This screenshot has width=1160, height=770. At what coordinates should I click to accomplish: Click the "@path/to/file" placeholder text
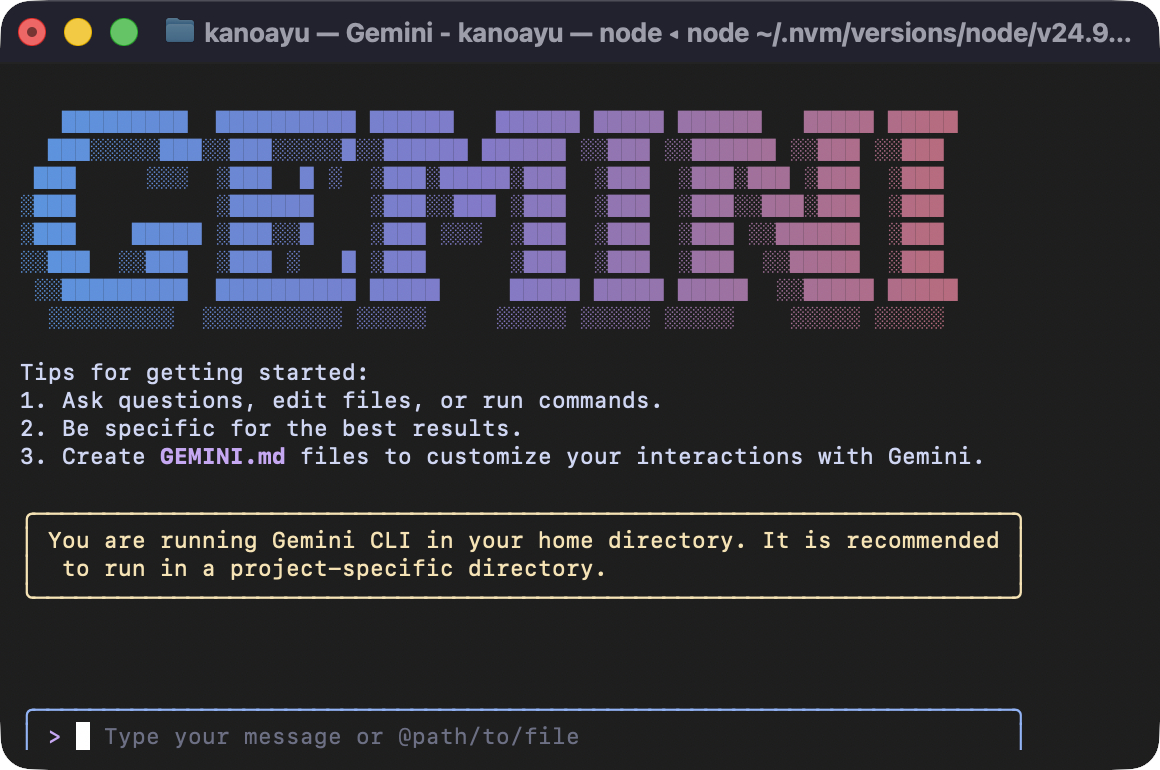click(488, 737)
